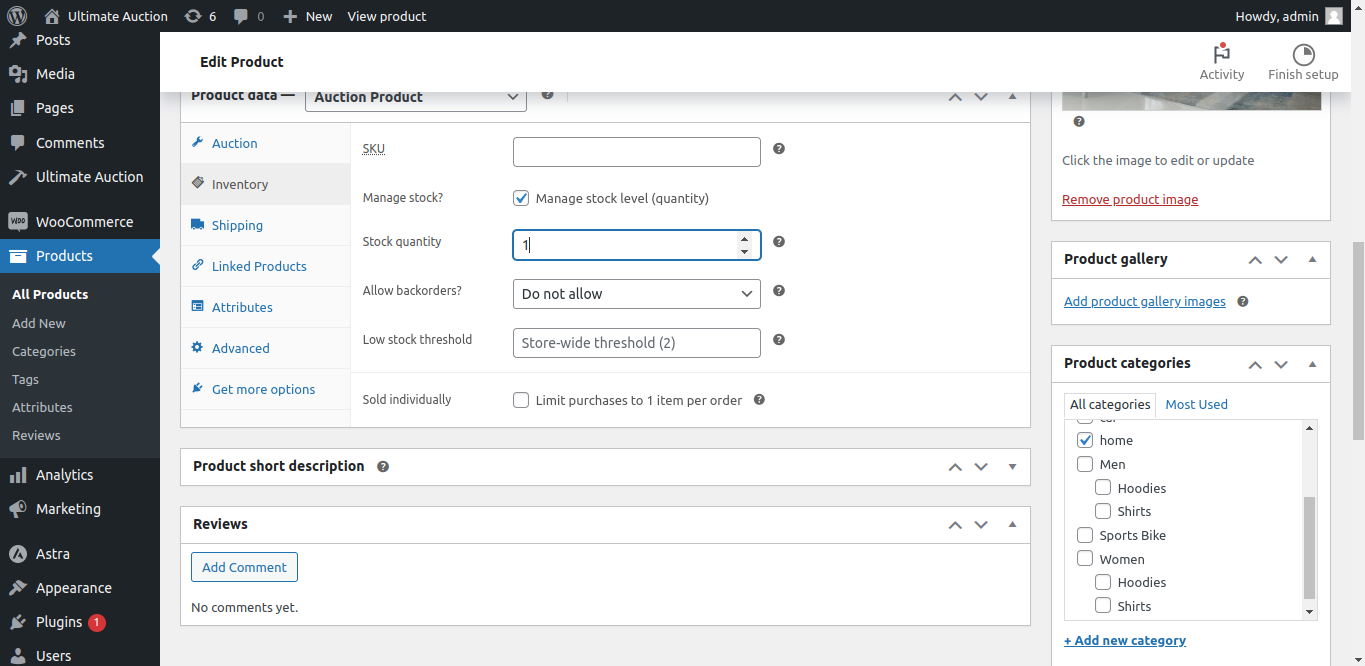Open Add New under Products

(39, 323)
